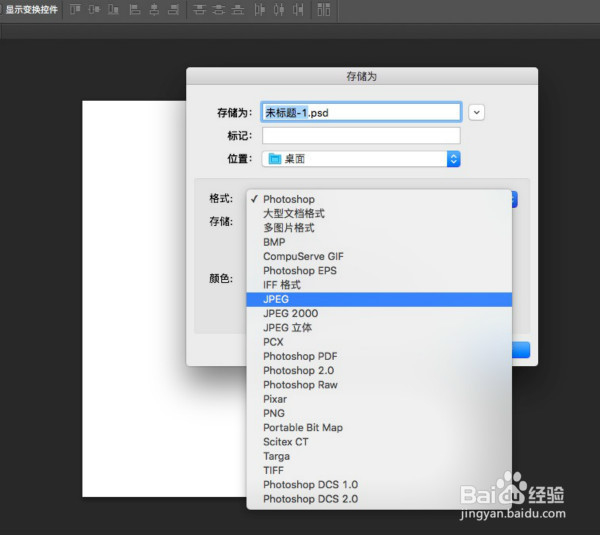The width and height of the screenshot is (600, 535).
Task: Choose Photoshop DCS 2.0 format
Action: [x=379, y=499]
